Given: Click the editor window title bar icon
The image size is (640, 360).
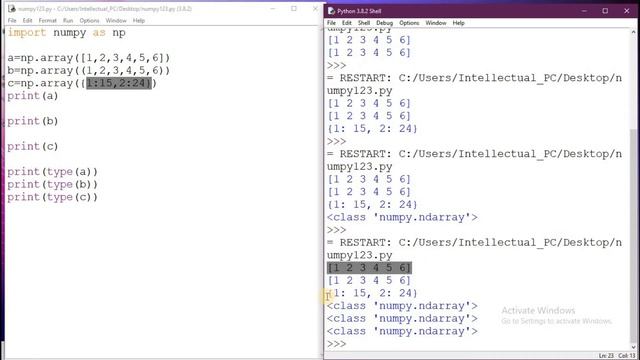Looking at the screenshot, I should (11, 9).
